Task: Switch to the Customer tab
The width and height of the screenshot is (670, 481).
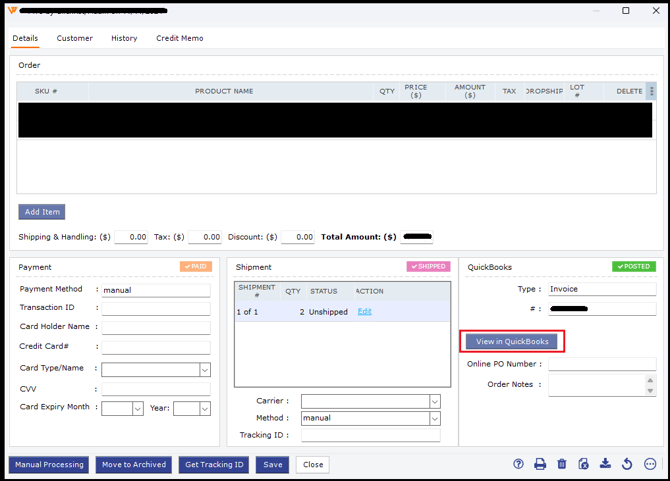Action: coord(74,38)
